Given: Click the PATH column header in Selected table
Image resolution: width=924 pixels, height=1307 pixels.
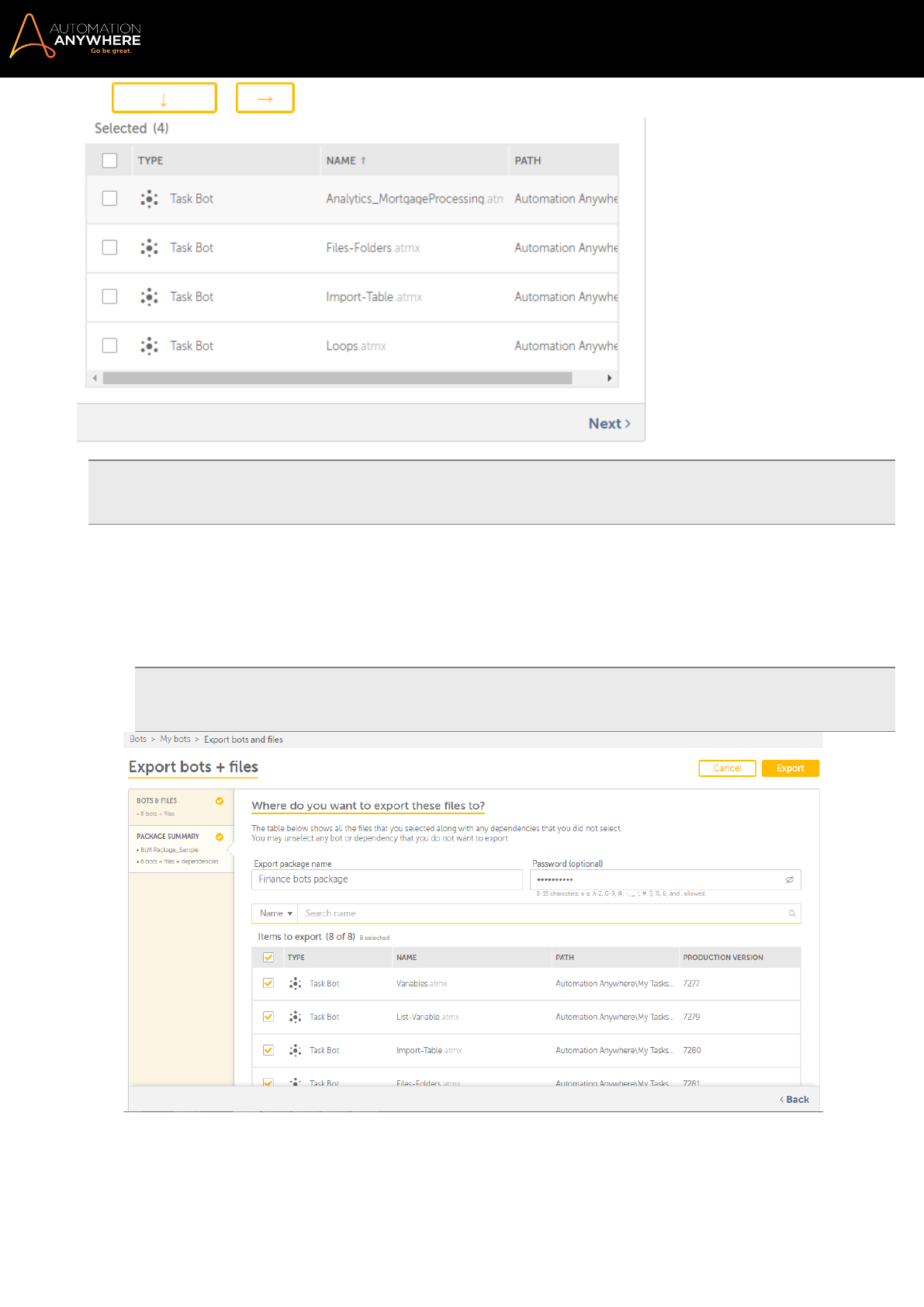Looking at the screenshot, I should [528, 161].
